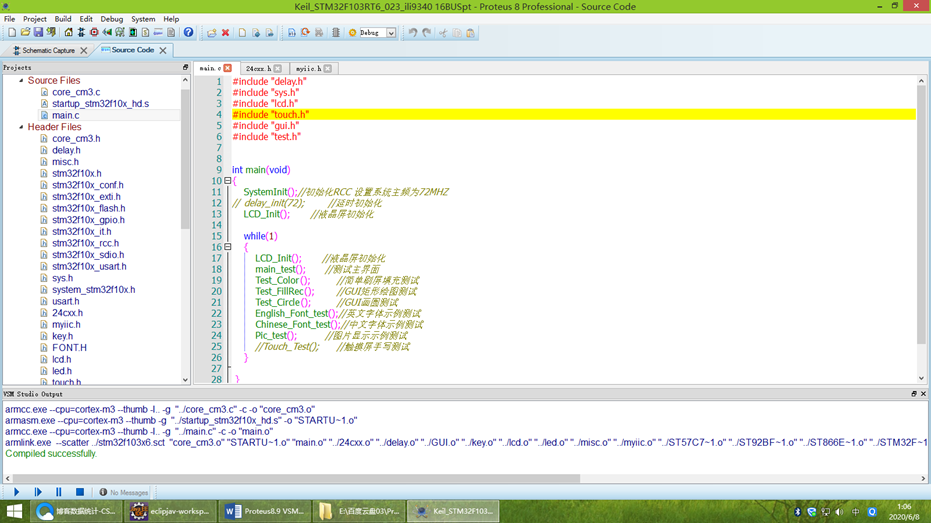
Task: Click the Undo arrow icon
Action: (x=413, y=33)
